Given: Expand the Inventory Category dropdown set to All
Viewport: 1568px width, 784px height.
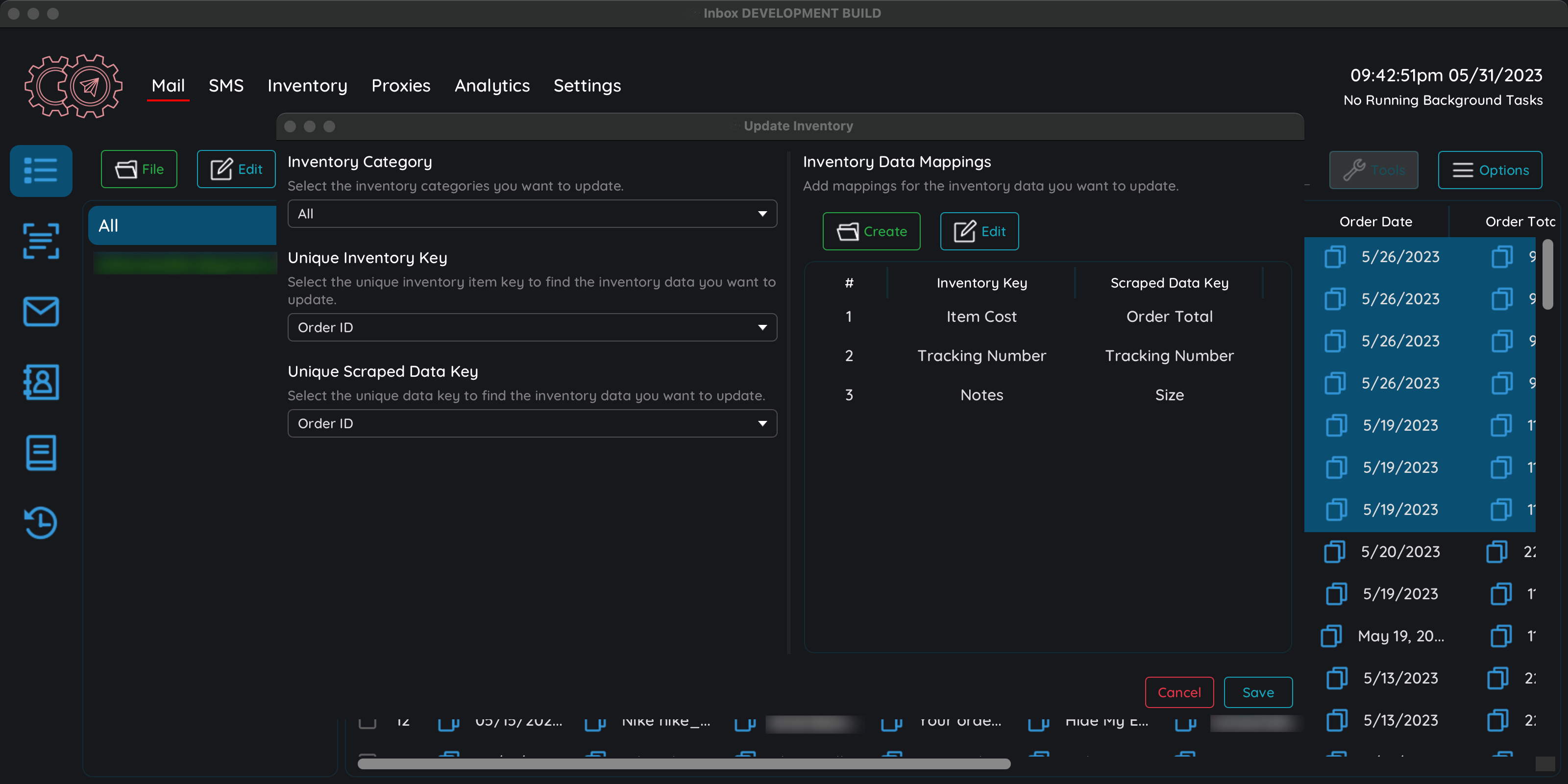Looking at the screenshot, I should coord(532,214).
